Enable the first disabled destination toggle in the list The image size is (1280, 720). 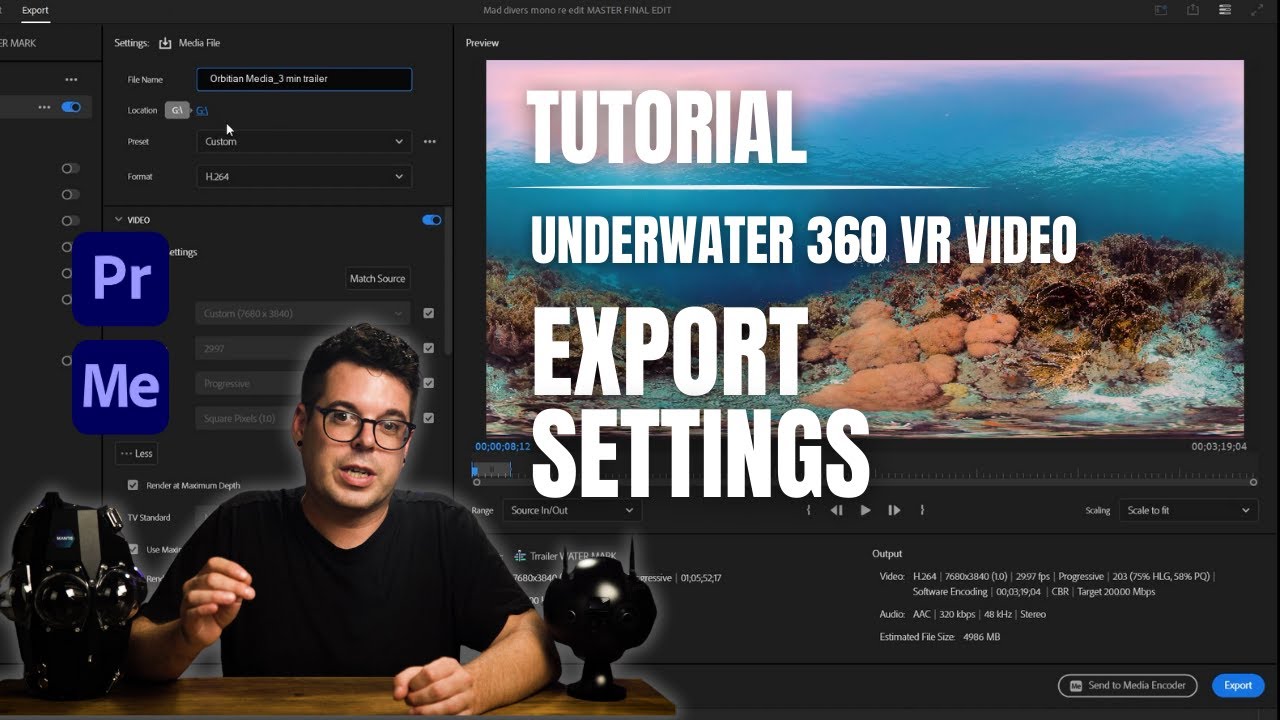[x=70, y=169]
